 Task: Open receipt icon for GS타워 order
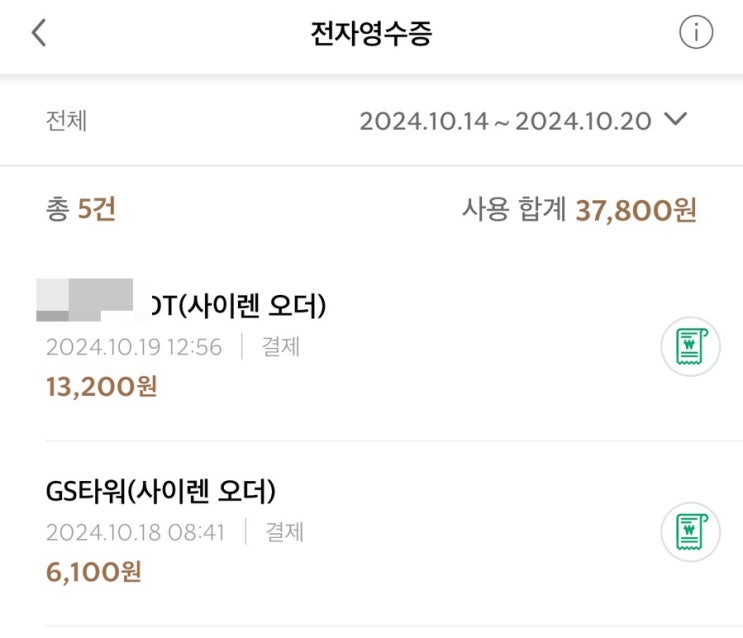pyautogui.click(x=690, y=532)
